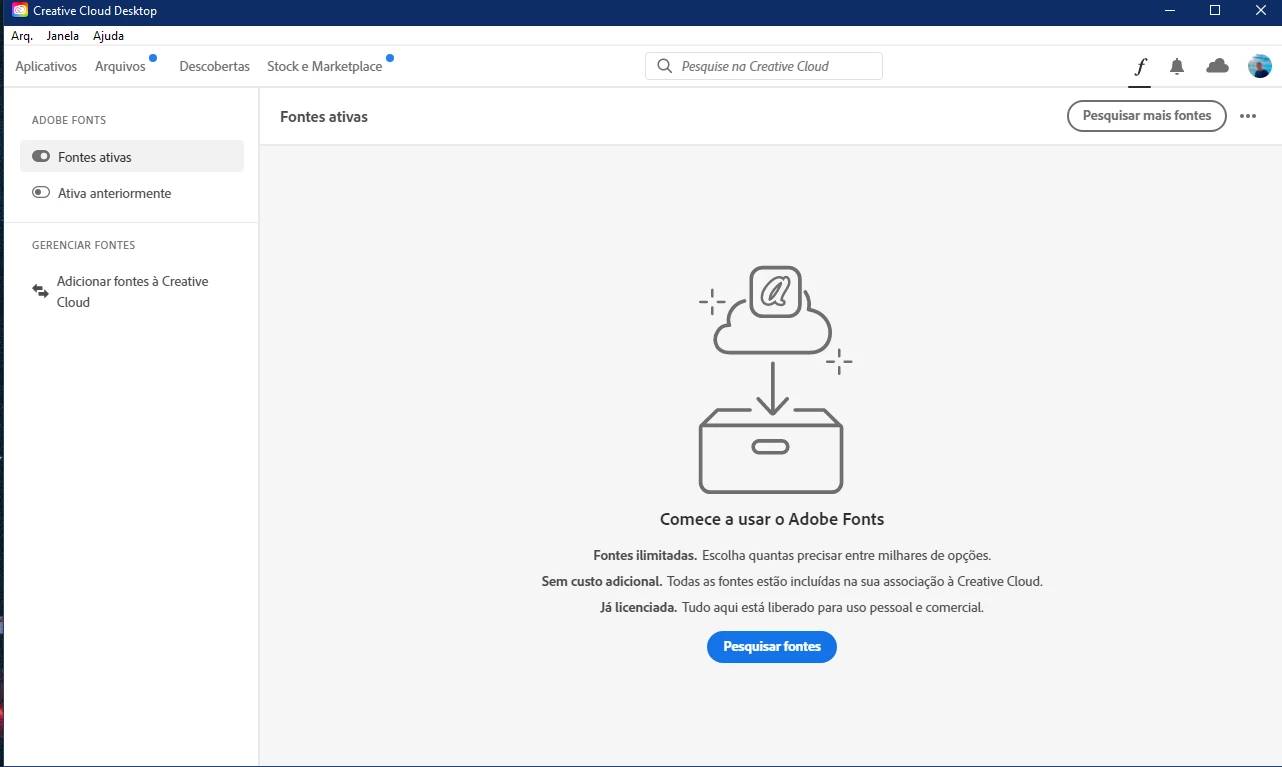Click the Ativa anteriormente toggle icon
The width and height of the screenshot is (1282, 767).
41,192
